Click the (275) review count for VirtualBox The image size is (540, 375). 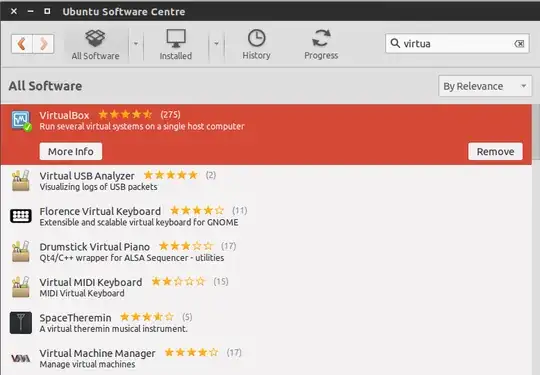click(170, 115)
